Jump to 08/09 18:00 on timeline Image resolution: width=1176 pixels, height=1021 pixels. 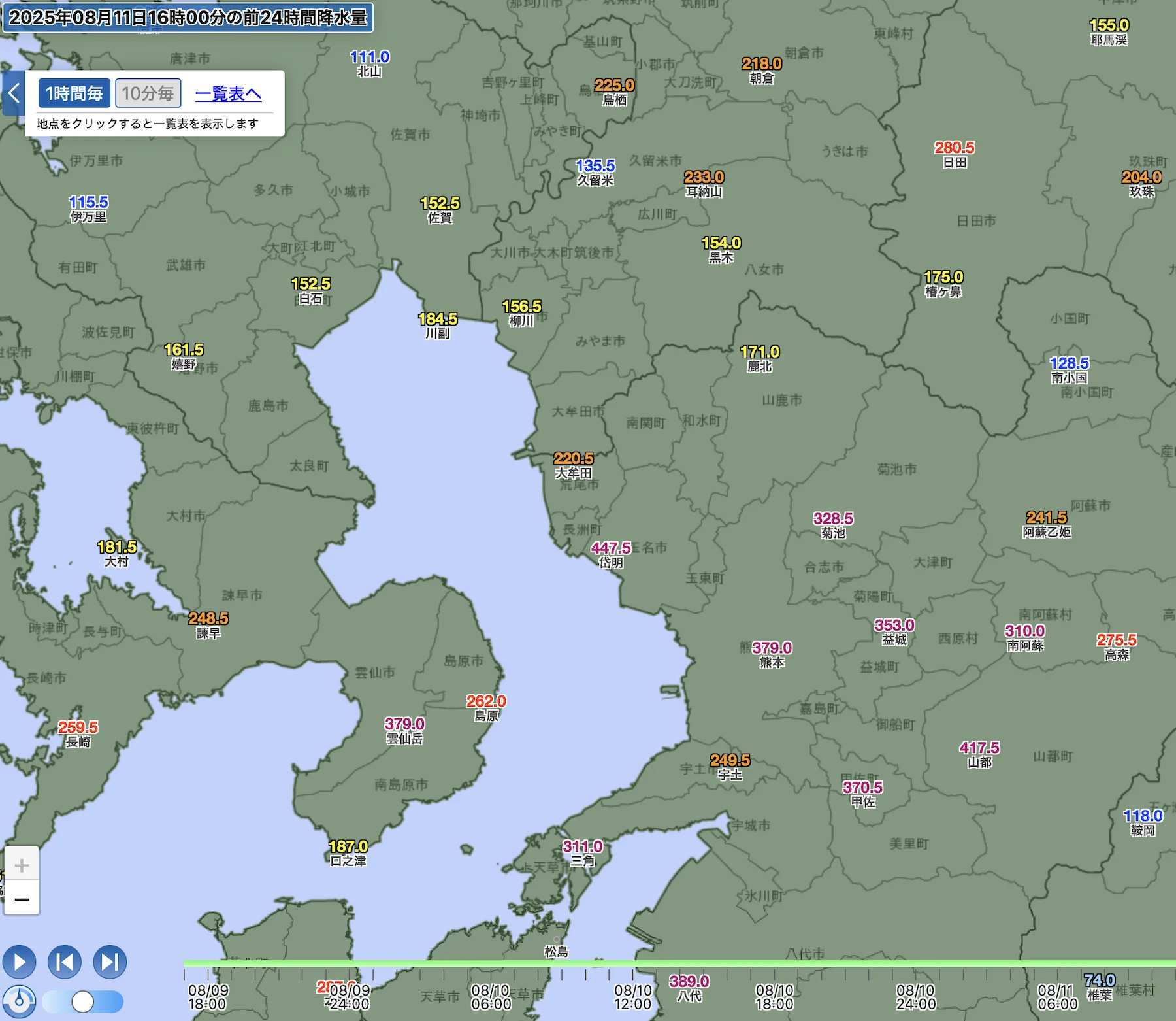click(208, 997)
